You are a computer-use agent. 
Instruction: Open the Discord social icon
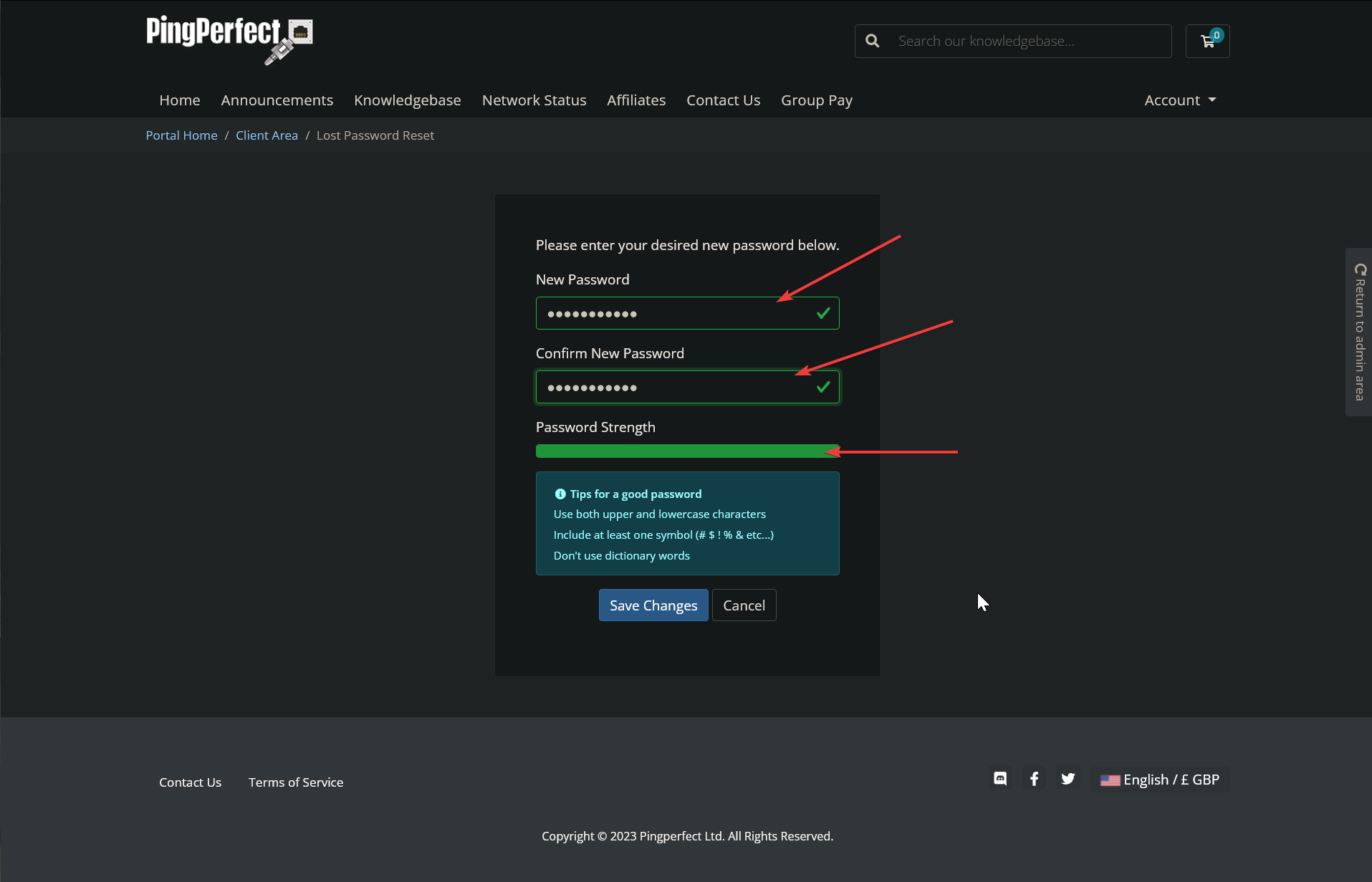click(1000, 779)
